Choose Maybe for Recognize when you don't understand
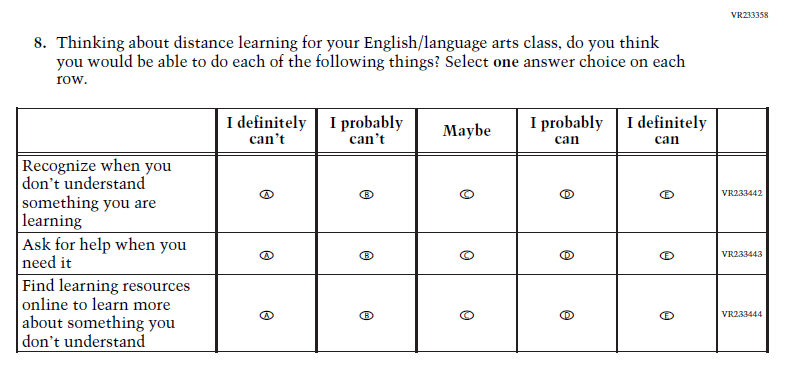 click(x=467, y=194)
